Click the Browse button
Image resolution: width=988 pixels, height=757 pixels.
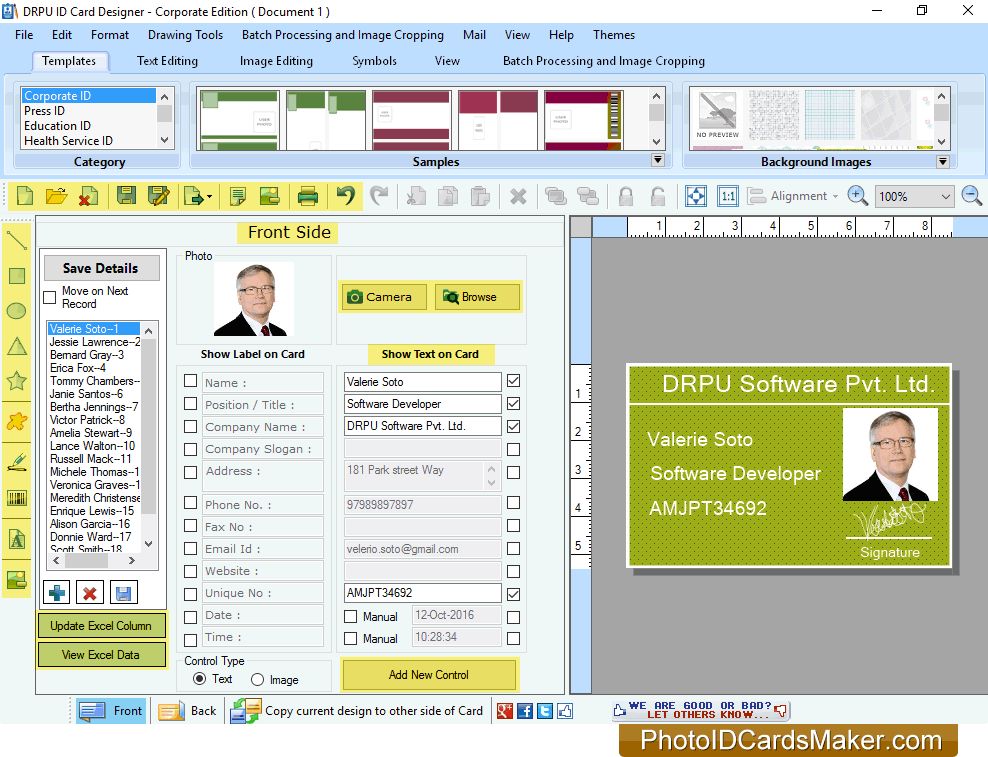pyautogui.click(x=477, y=297)
